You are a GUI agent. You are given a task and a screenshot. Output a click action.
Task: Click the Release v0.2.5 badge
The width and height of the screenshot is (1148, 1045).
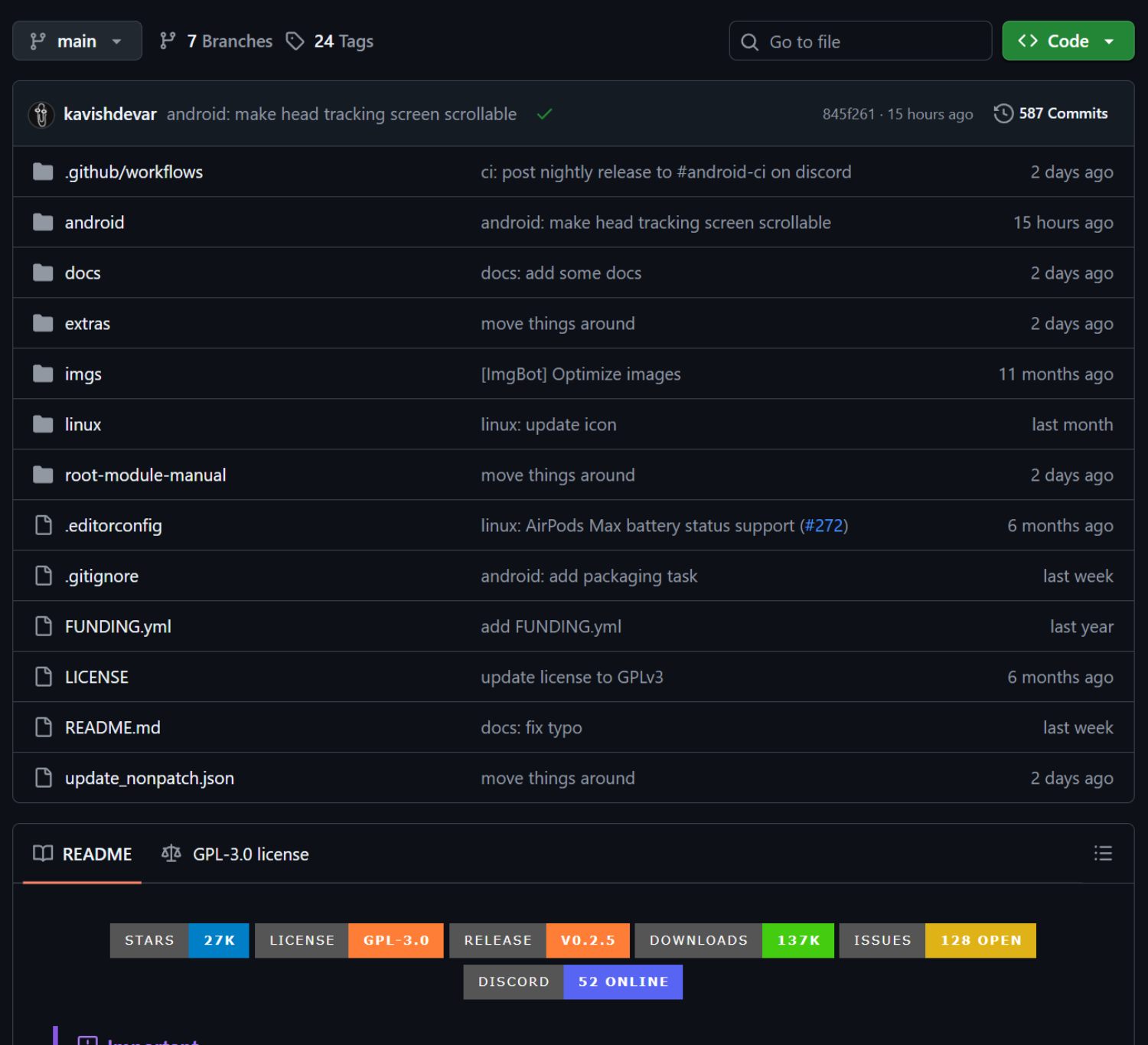click(540, 941)
